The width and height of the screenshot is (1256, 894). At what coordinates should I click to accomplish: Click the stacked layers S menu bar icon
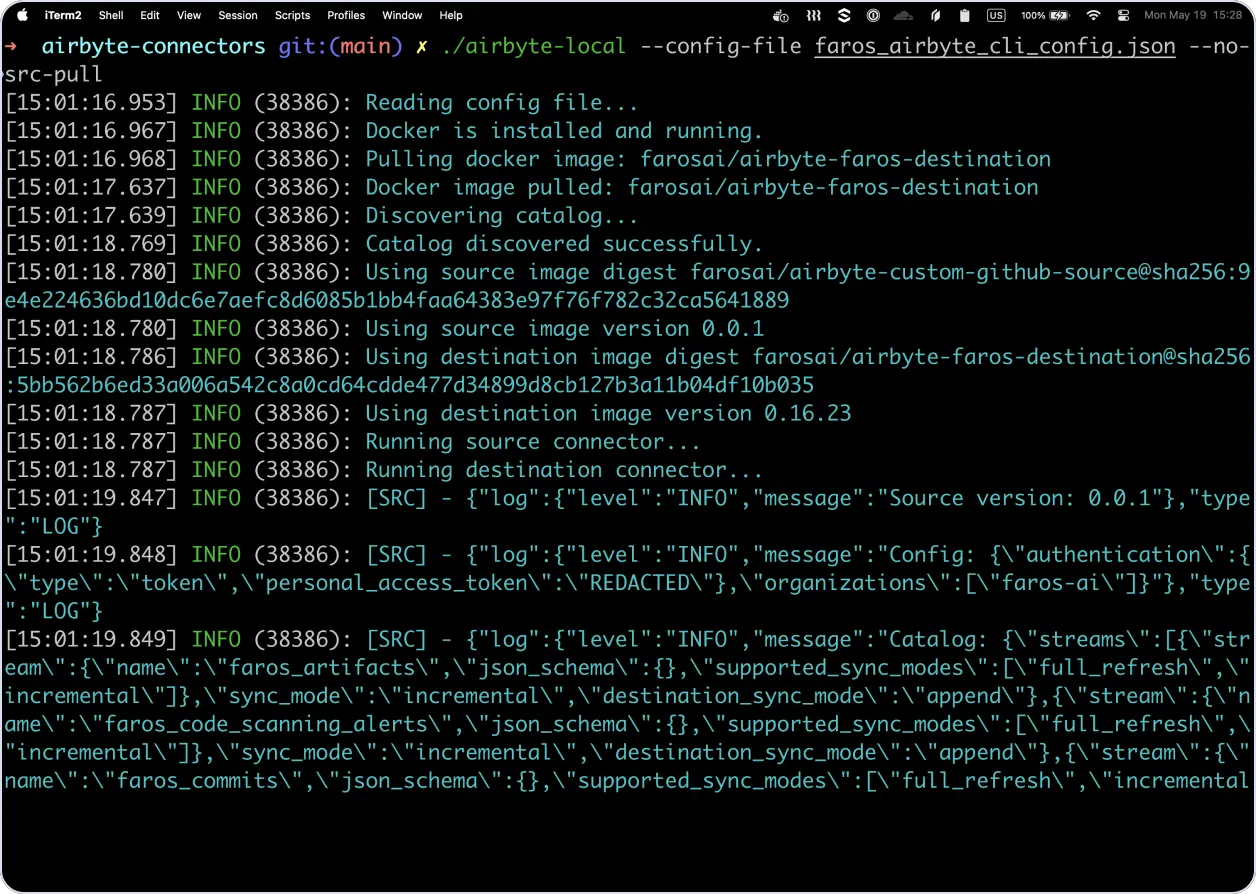tap(844, 15)
